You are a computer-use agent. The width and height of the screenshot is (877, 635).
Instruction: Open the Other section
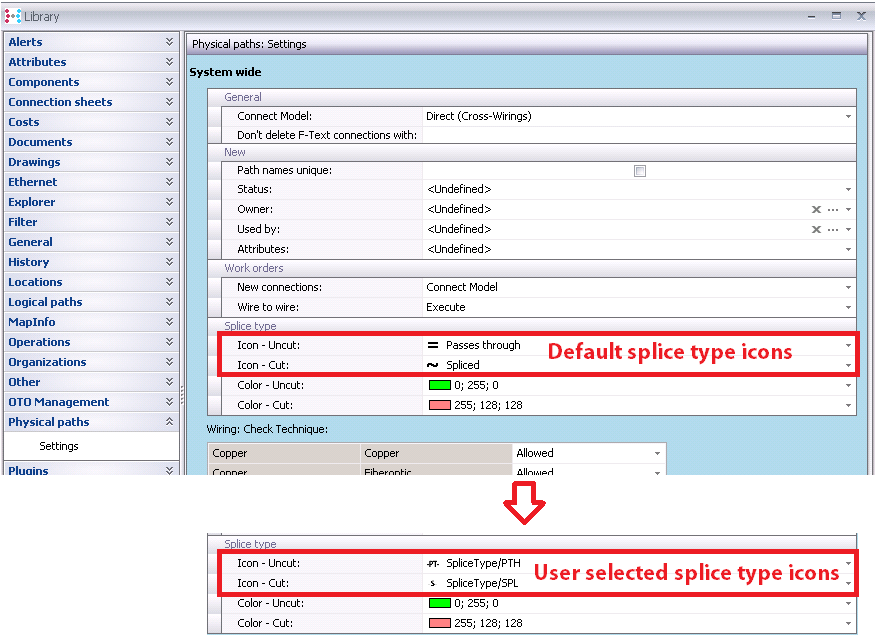pyautogui.click(x=91, y=382)
